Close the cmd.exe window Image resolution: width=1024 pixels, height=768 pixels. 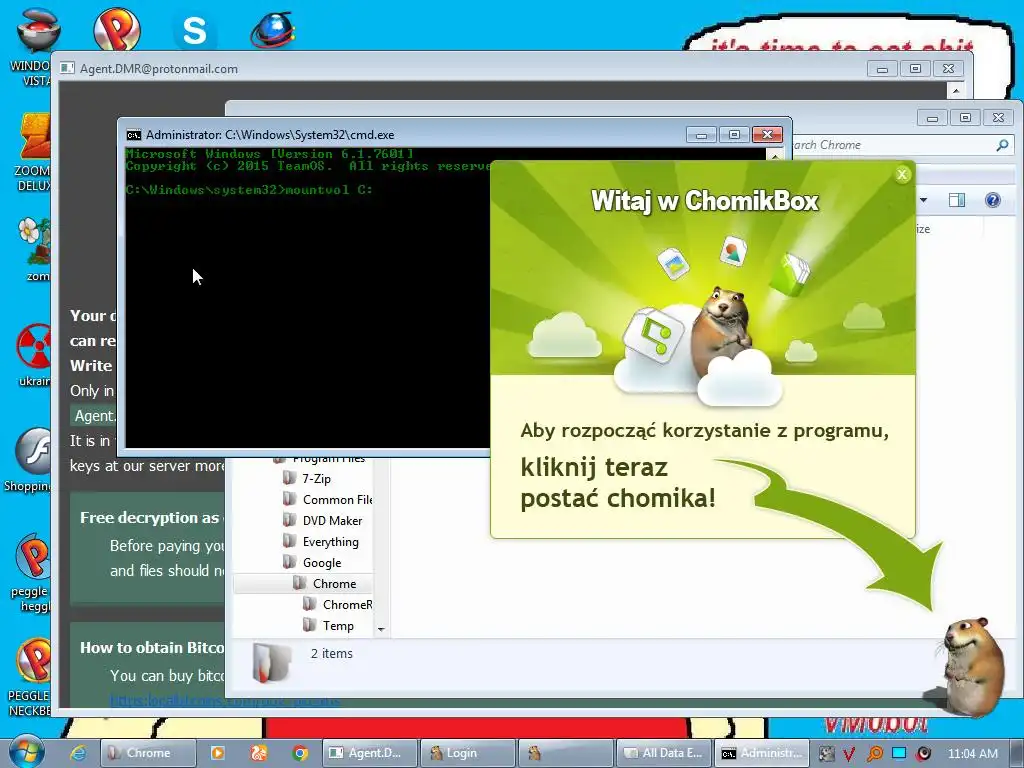(767, 135)
